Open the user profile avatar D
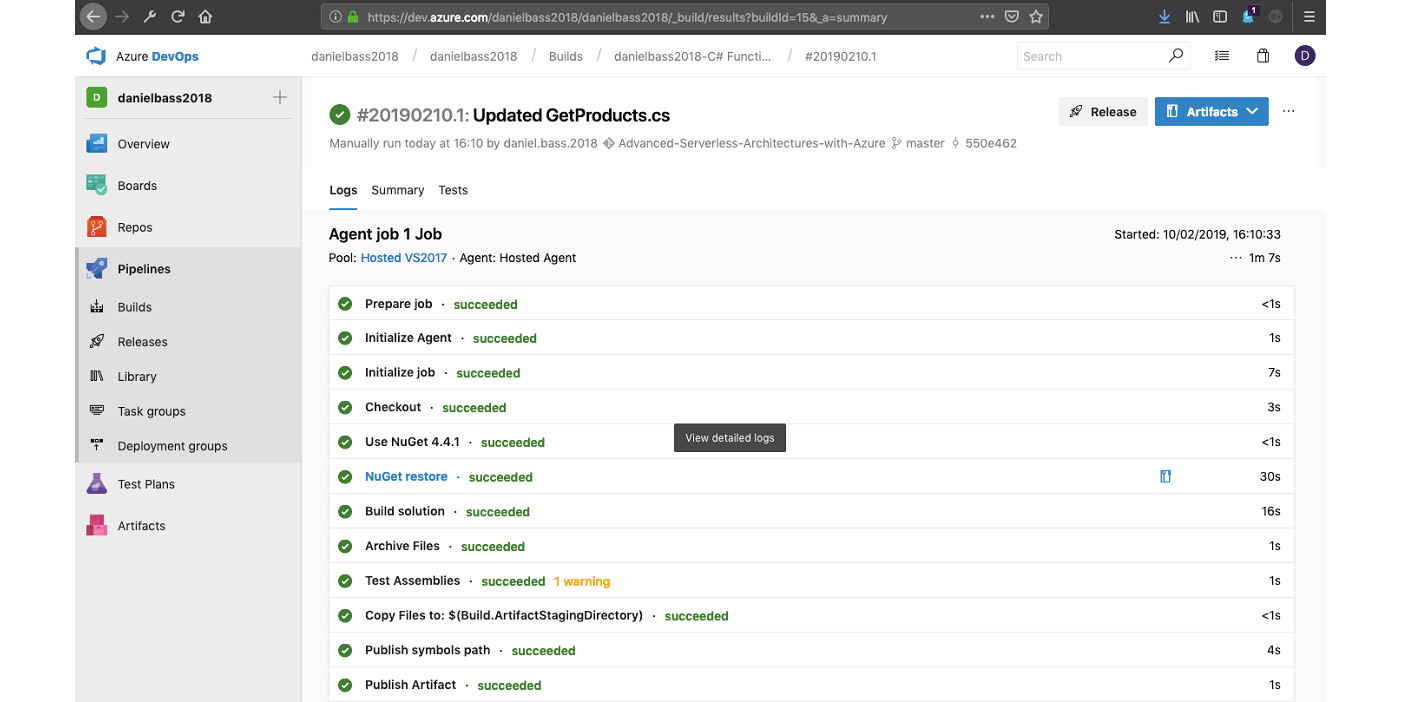1401x702 pixels. tap(1304, 56)
